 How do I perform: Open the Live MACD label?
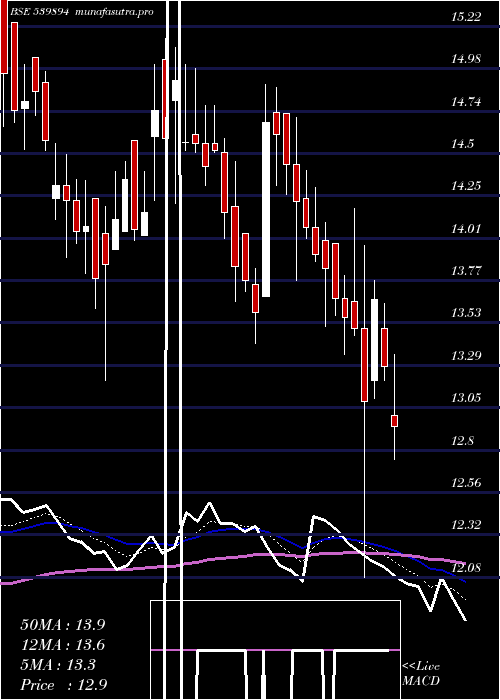pos(421,673)
